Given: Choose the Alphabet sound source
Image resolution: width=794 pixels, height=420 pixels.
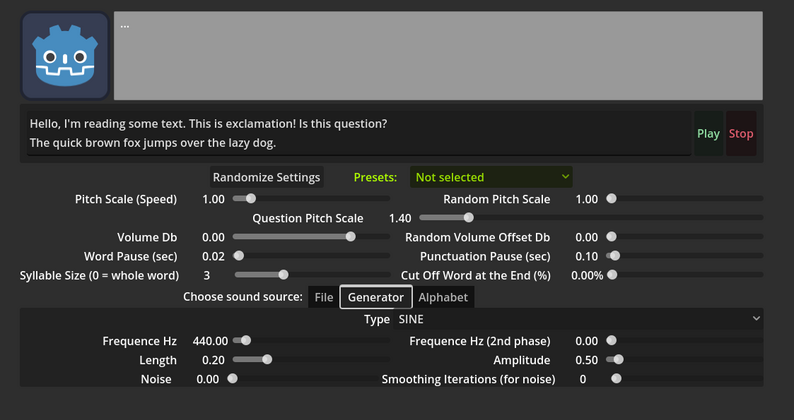Looking at the screenshot, I should click(x=443, y=297).
